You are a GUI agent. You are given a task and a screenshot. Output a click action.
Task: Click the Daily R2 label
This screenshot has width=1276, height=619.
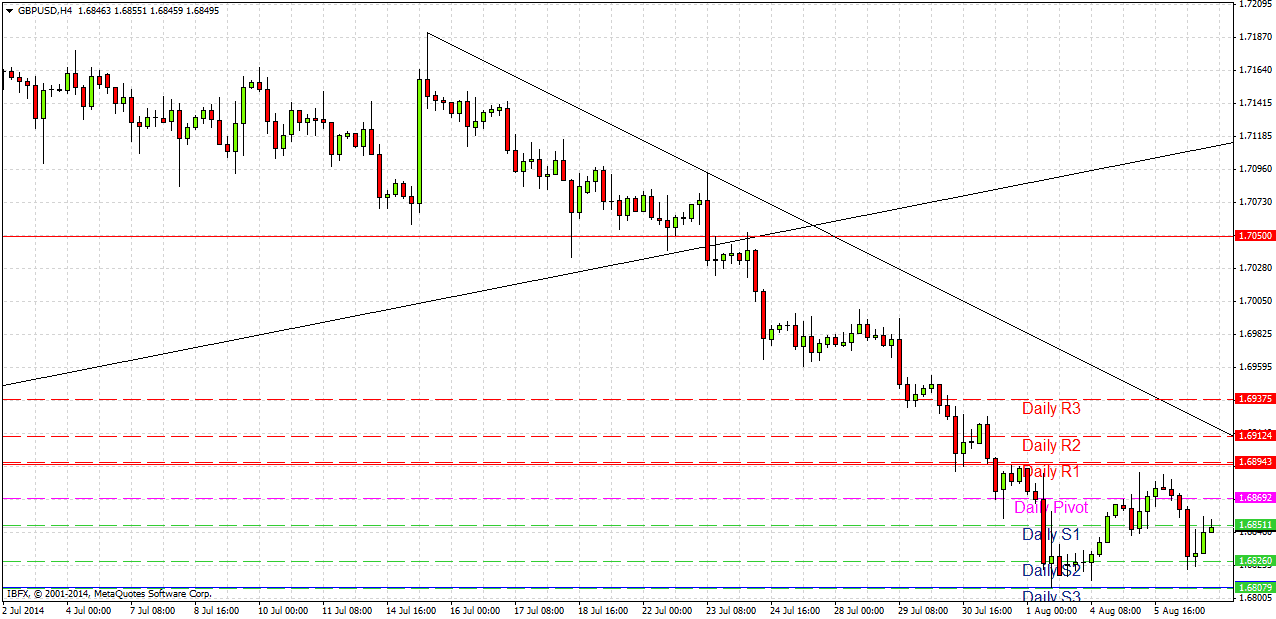point(1051,445)
